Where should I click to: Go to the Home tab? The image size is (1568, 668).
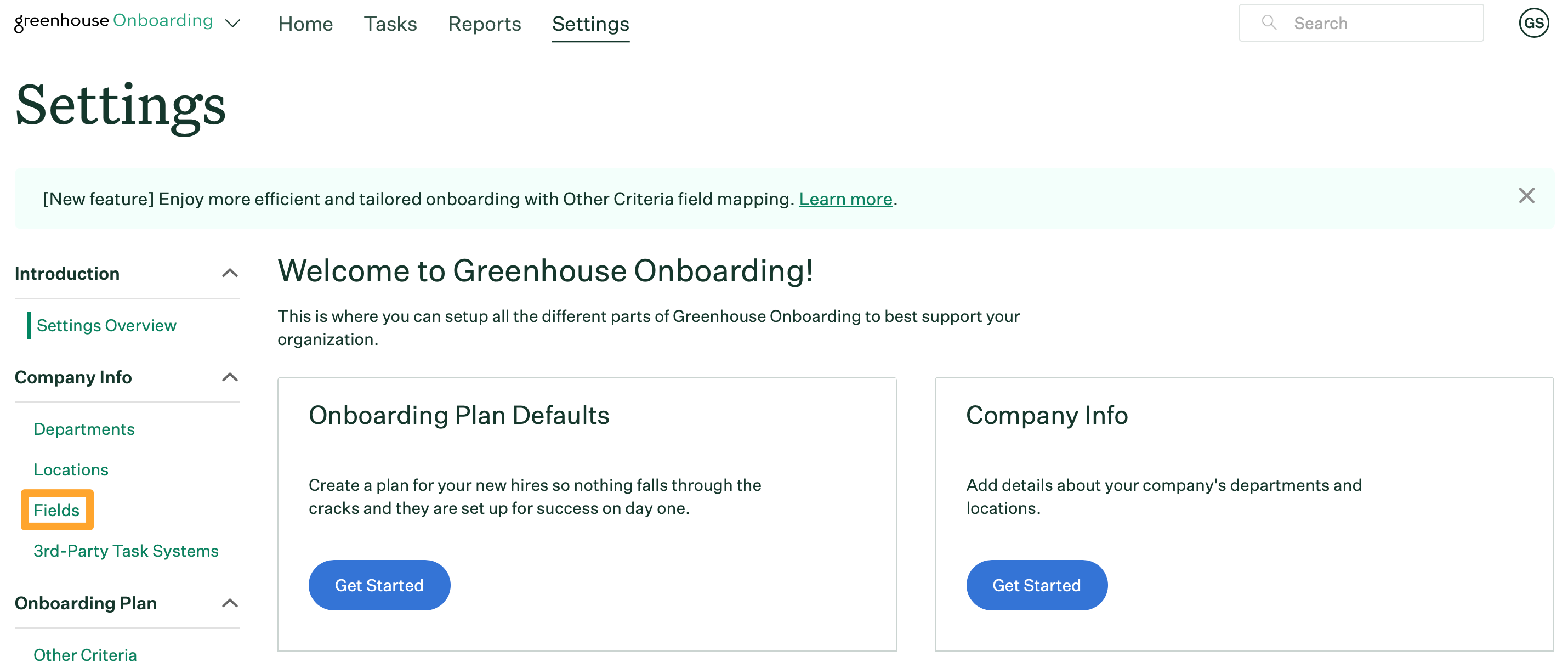point(305,24)
